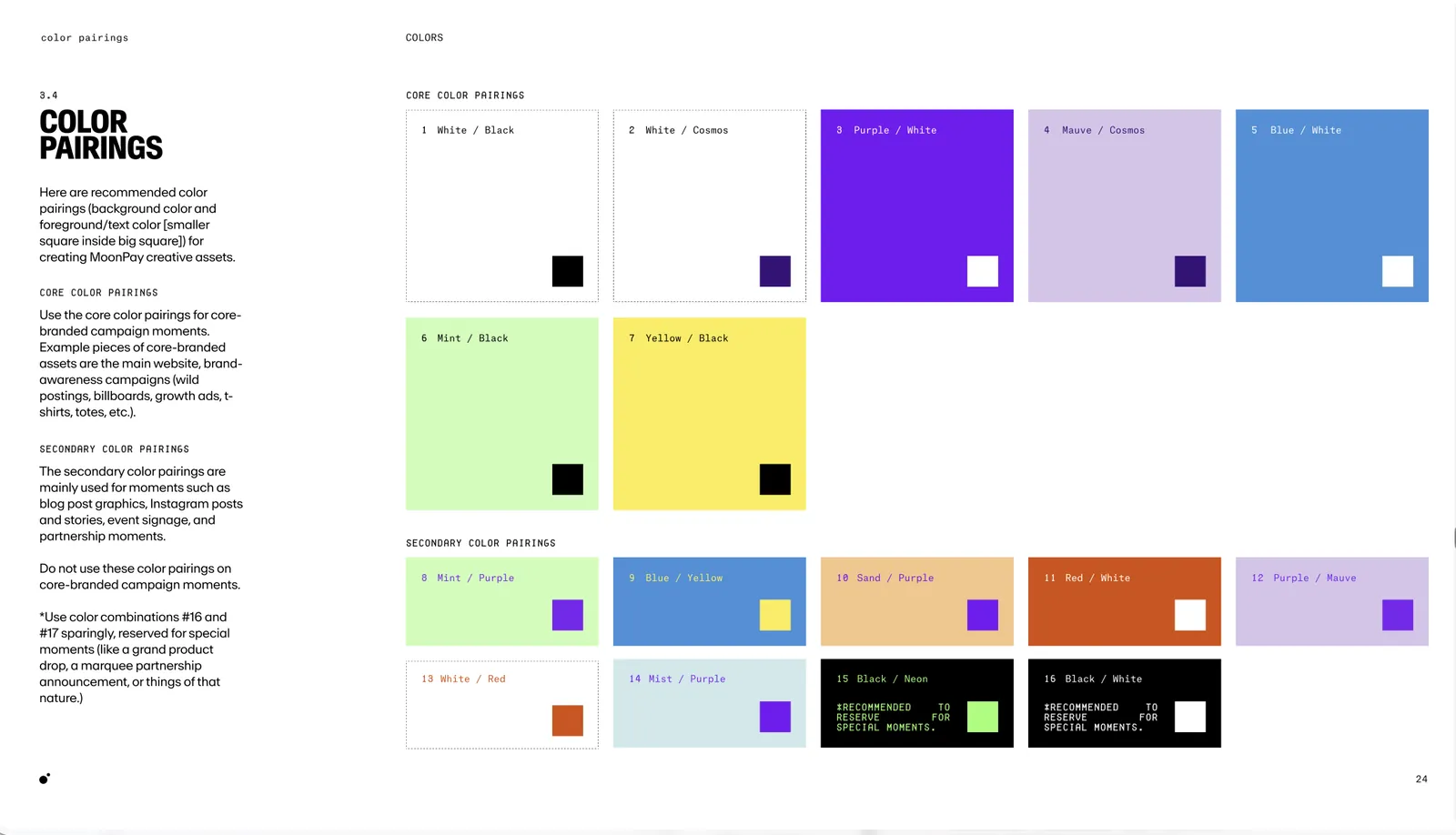Click the purple square in Sand / Purple card

983,615
